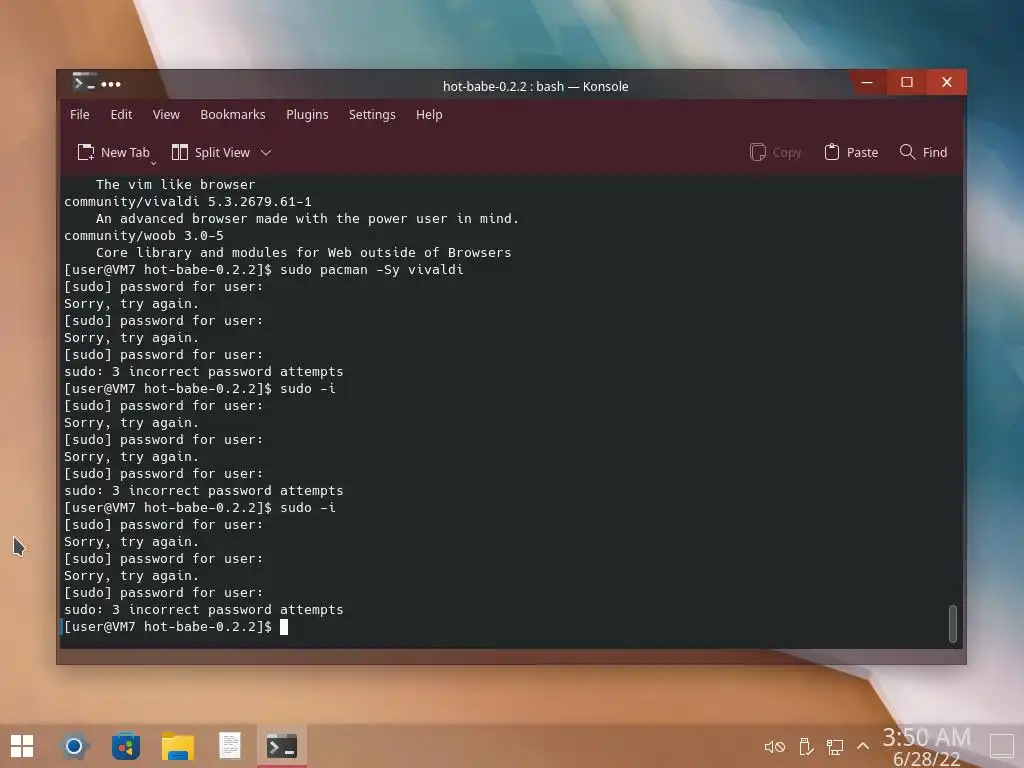
Task: Click the Find toolbar button
Action: [x=923, y=152]
